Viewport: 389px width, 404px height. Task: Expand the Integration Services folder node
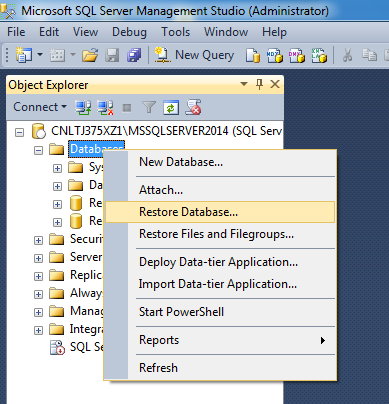click(39, 330)
